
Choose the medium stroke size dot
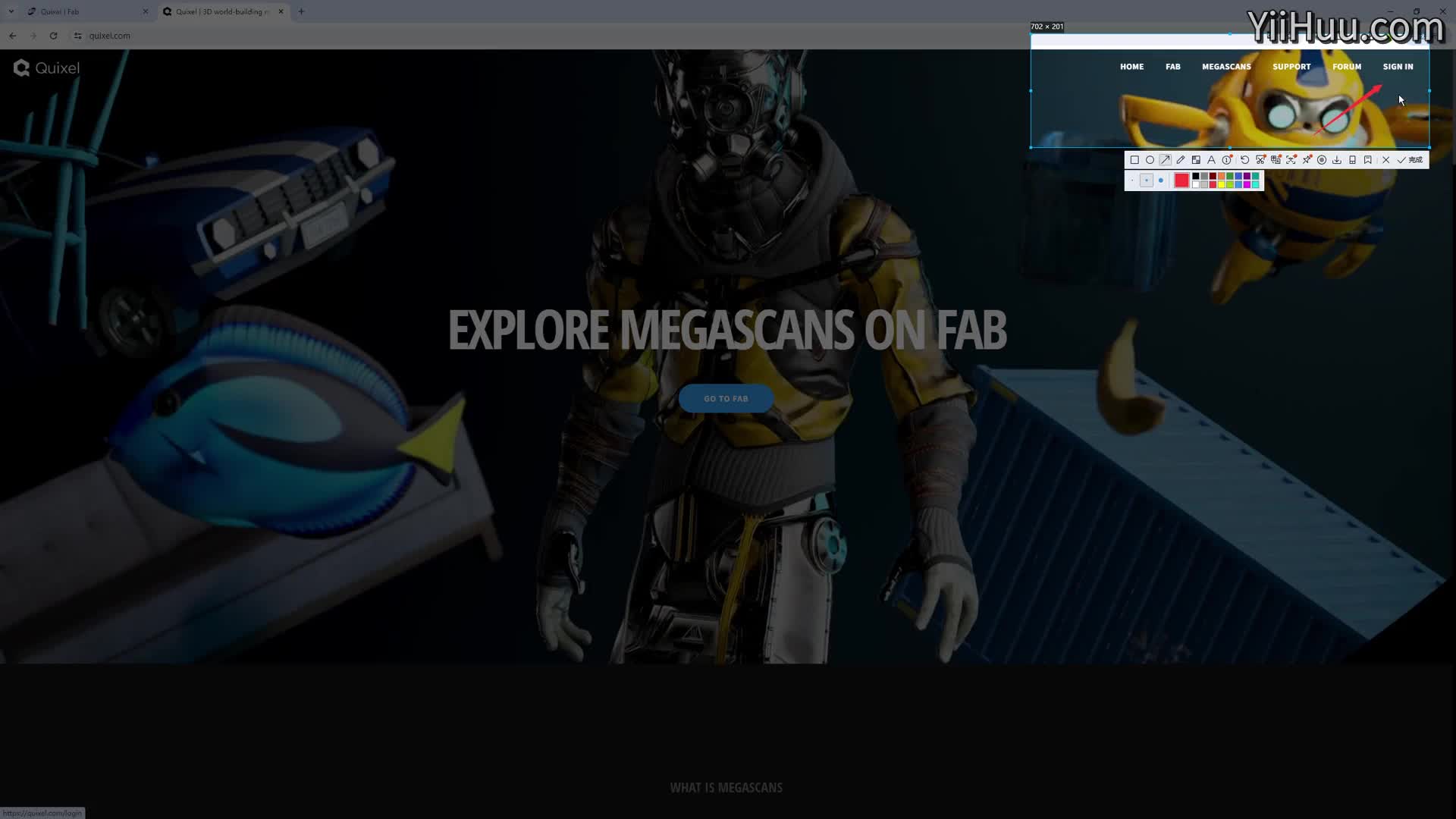click(1147, 180)
